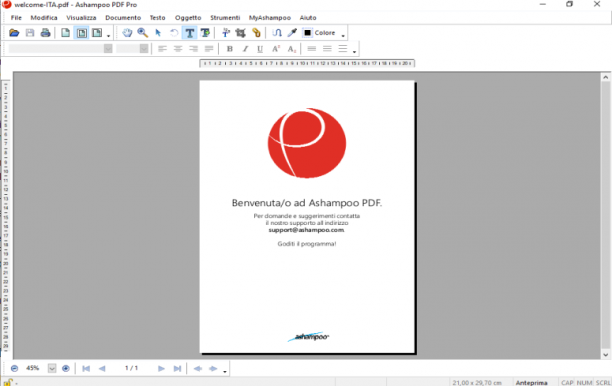612x386 pixels.
Task: Select the Crop tool icon
Action: coord(241,33)
